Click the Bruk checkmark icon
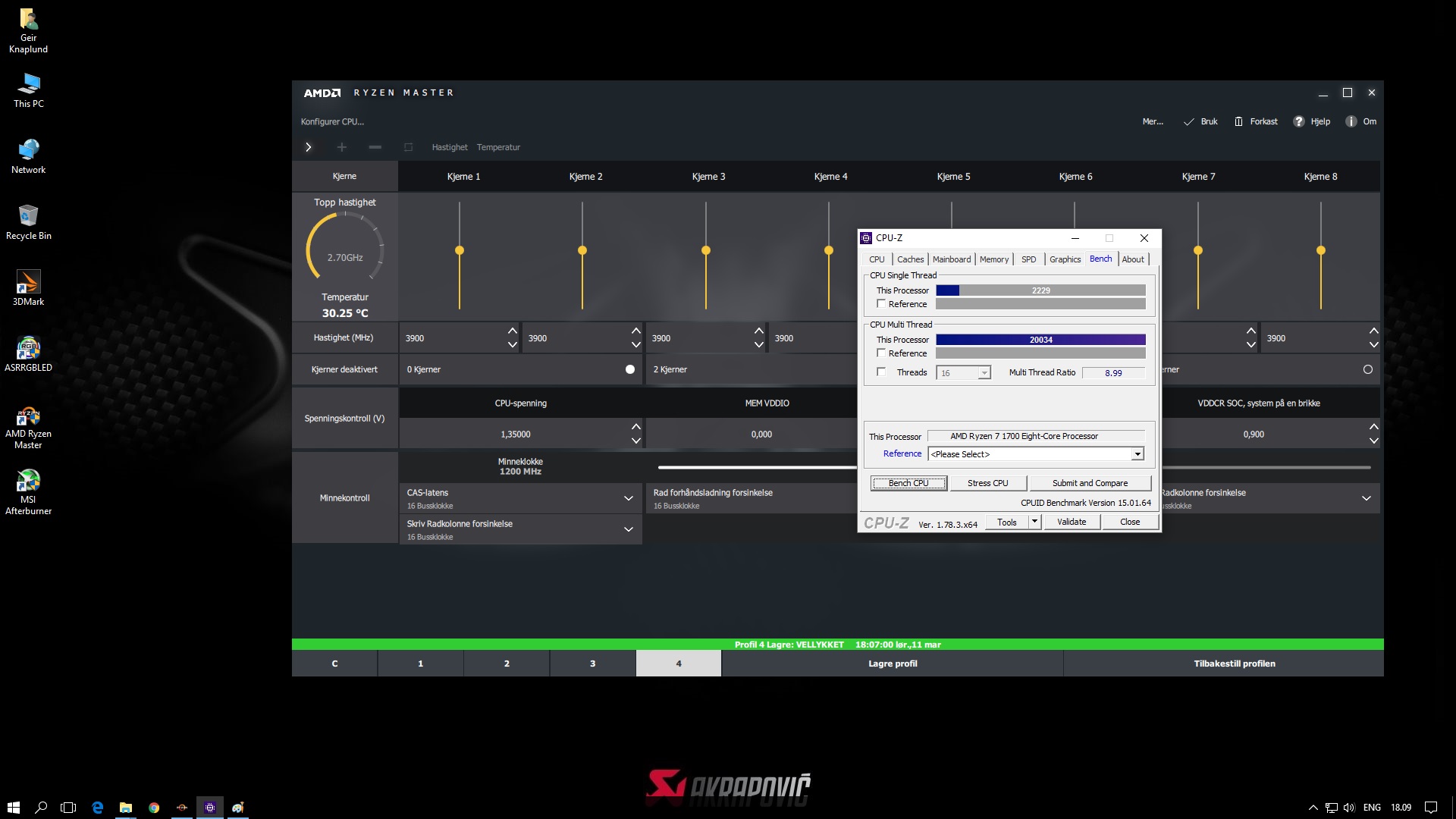The width and height of the screenshot is (1456, 819). point(1188,121)
